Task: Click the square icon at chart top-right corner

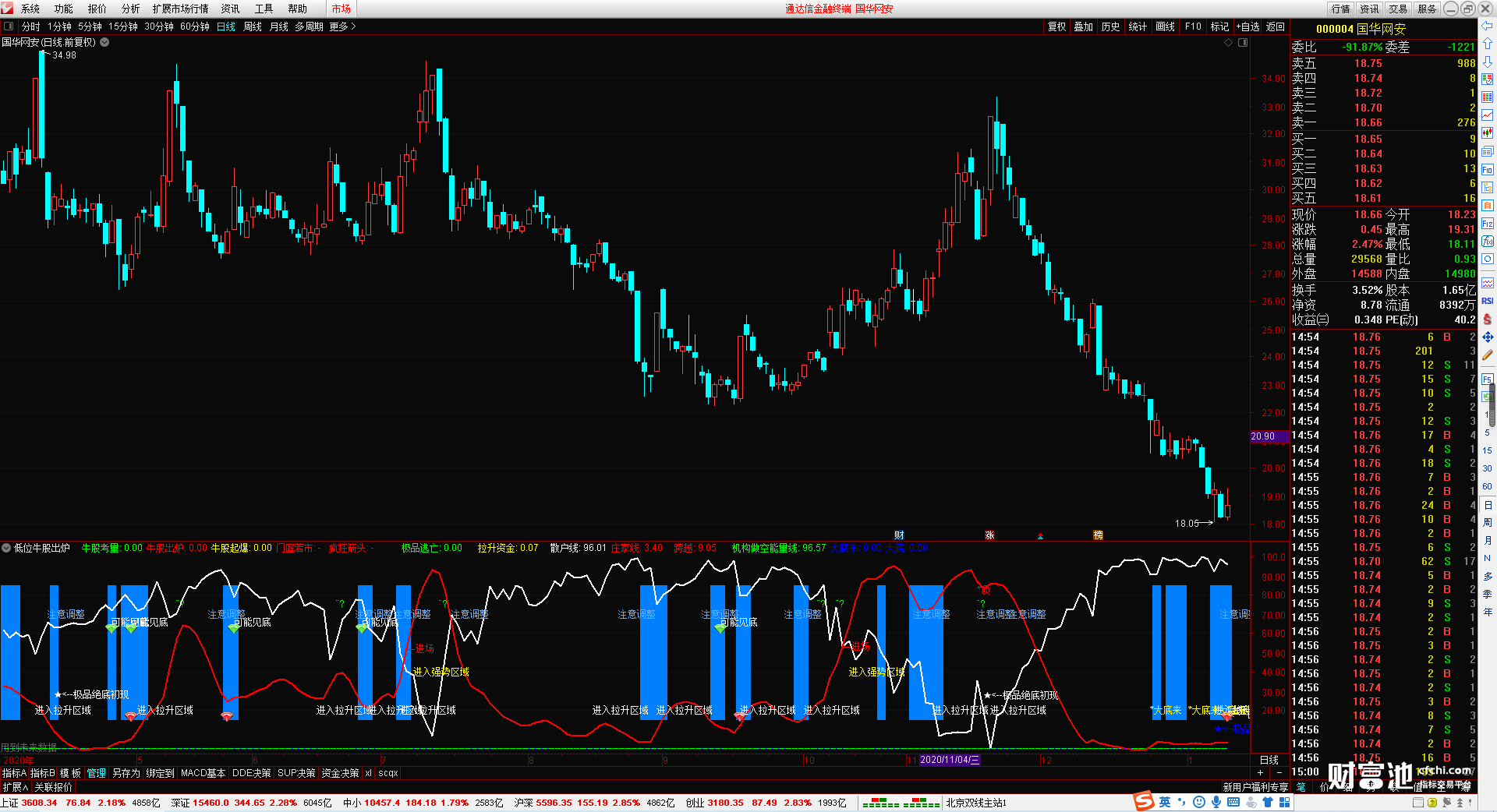Action: pos(1243,43)
